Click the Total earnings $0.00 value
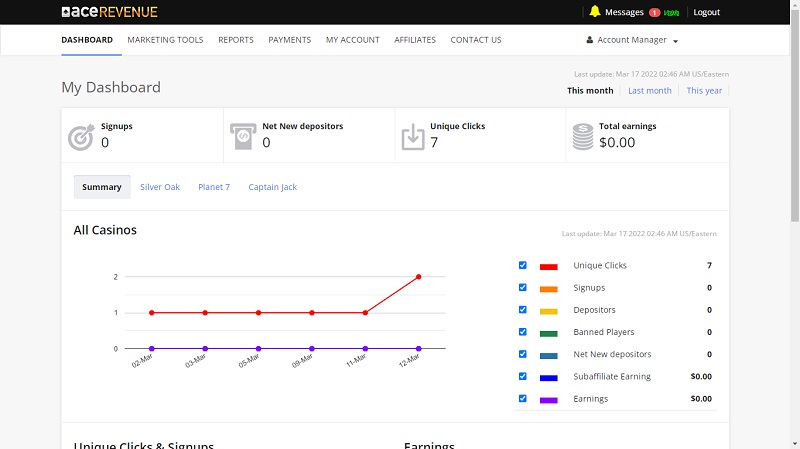 coord(617,142)
